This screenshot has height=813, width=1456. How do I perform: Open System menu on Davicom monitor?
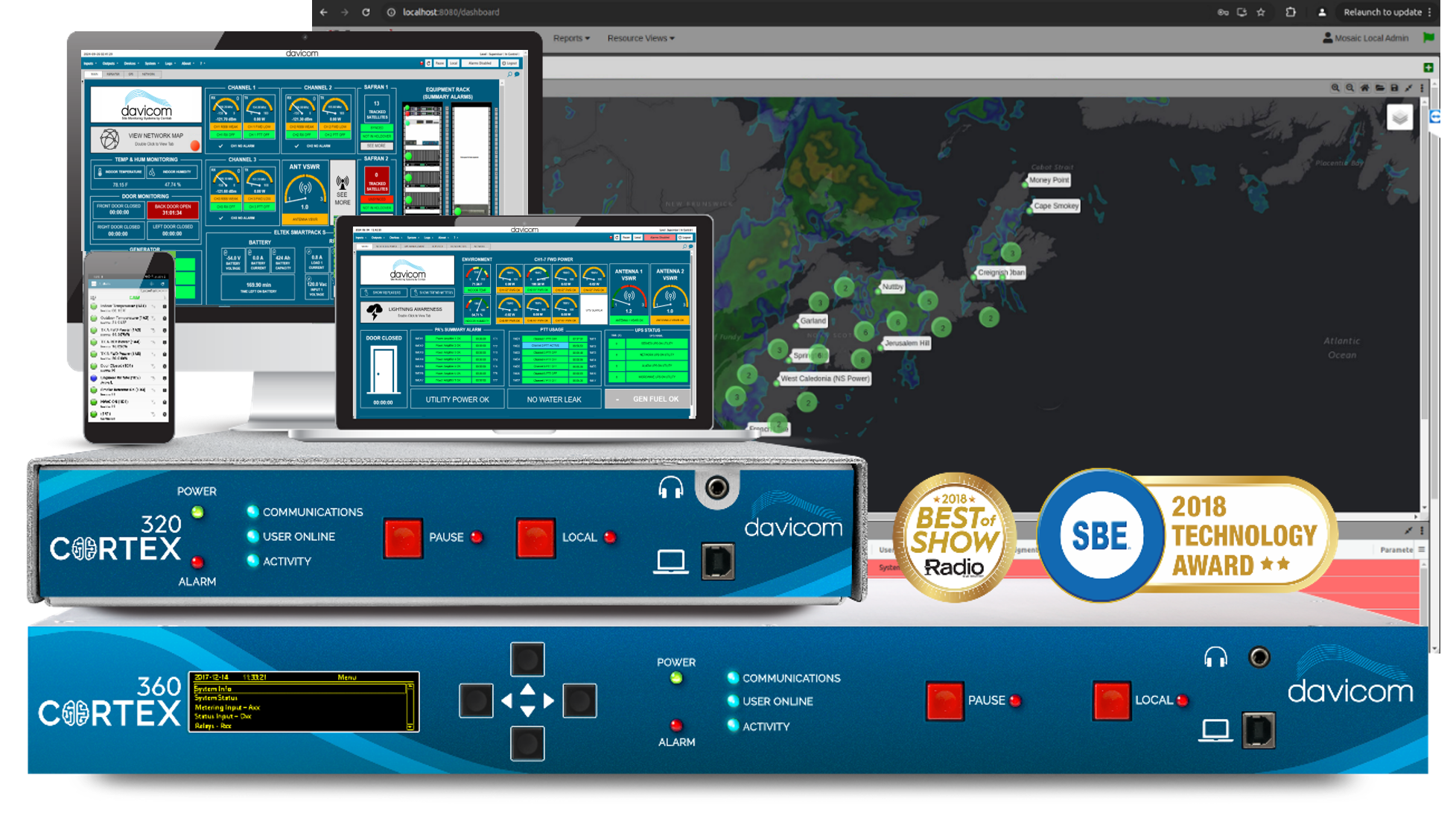pyautogui.click(x=151, y=63)
